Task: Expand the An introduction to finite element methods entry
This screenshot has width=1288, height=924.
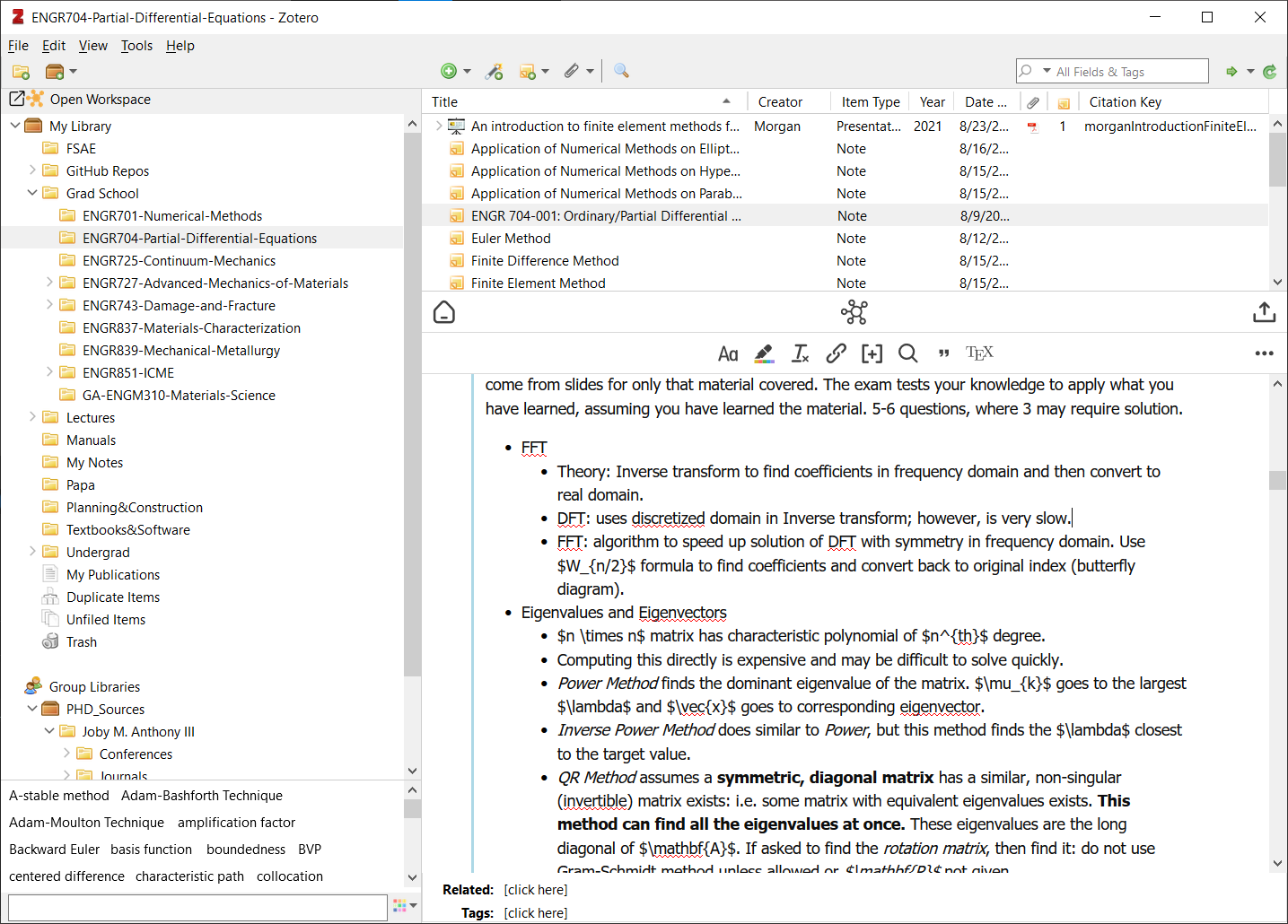Action: point(439,126)
